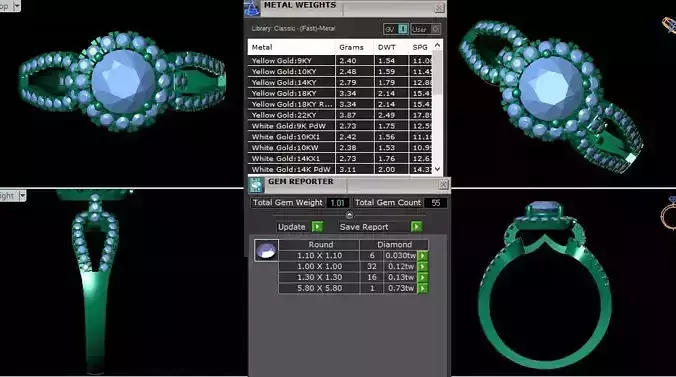Click the Gem Reporter panel icon
676x377 pixels.
[256, 185]
